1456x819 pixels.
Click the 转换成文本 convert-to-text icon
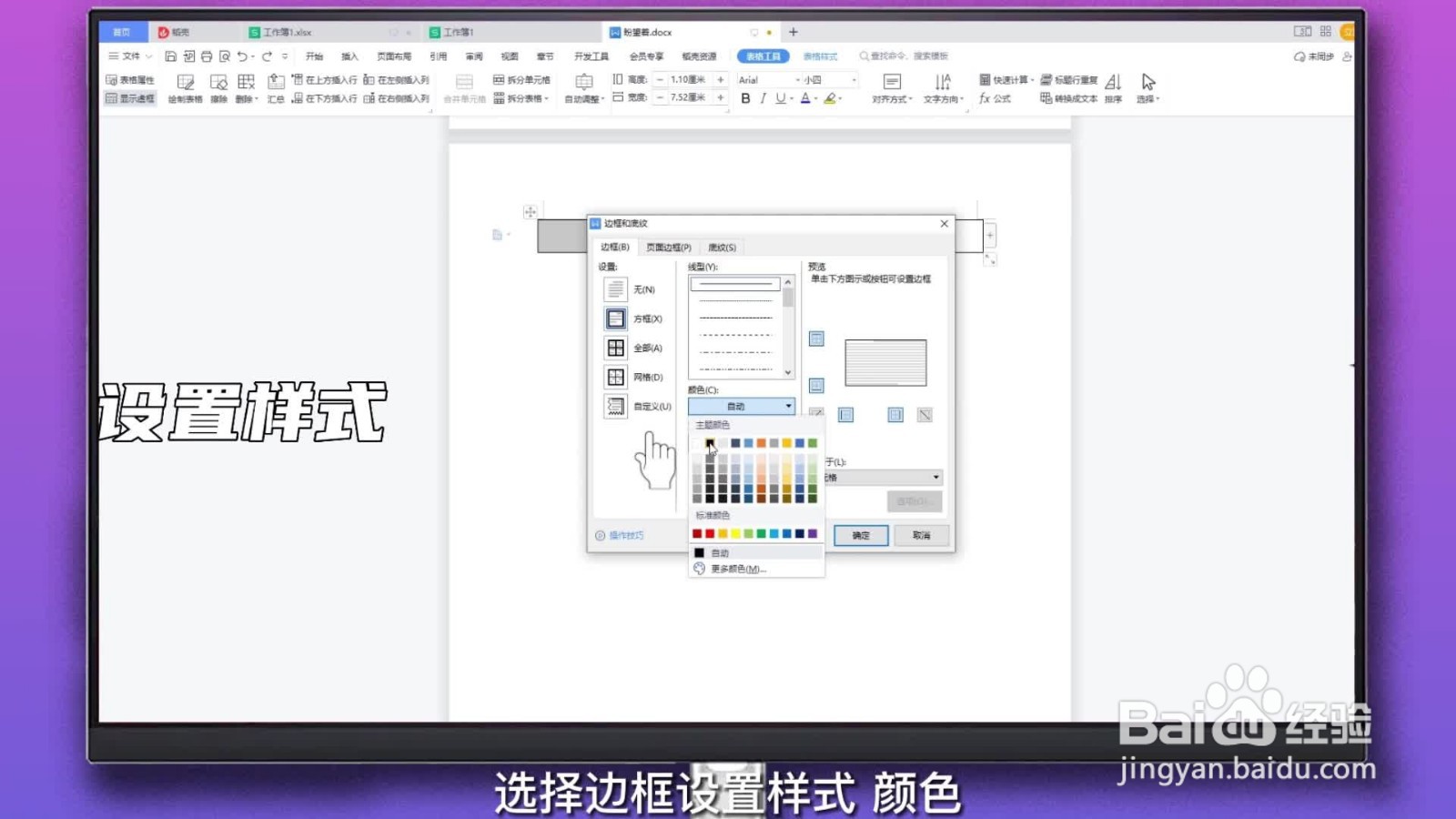pyautogui.click(x=1068, y=98)
